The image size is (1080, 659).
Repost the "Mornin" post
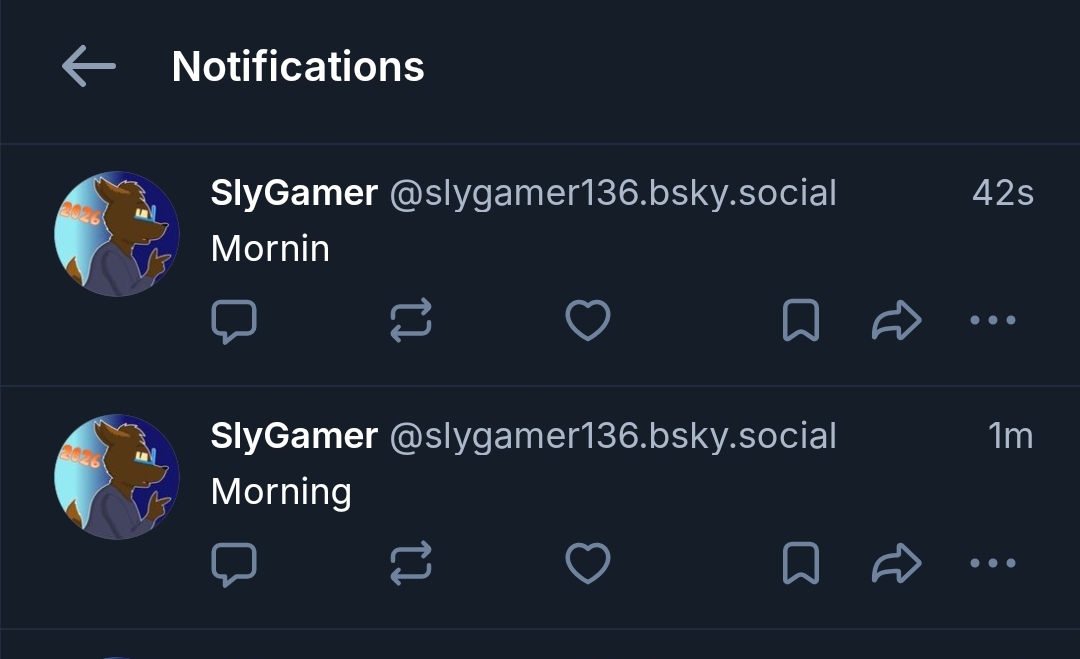coord(410,321)
